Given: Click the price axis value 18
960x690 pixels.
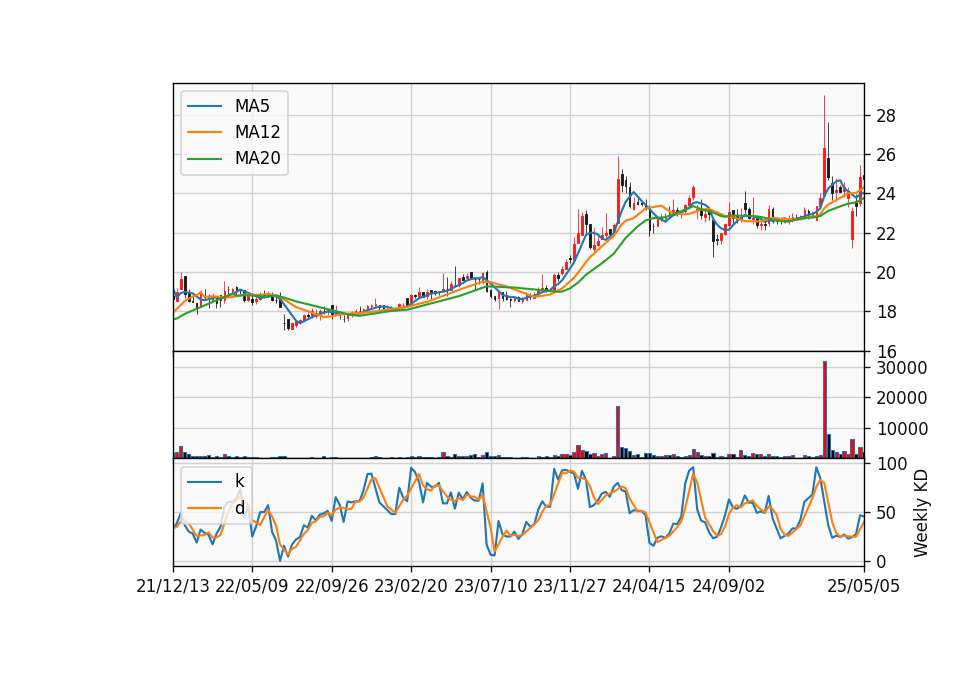Looking at the screenshot, I should pos(885,312).
